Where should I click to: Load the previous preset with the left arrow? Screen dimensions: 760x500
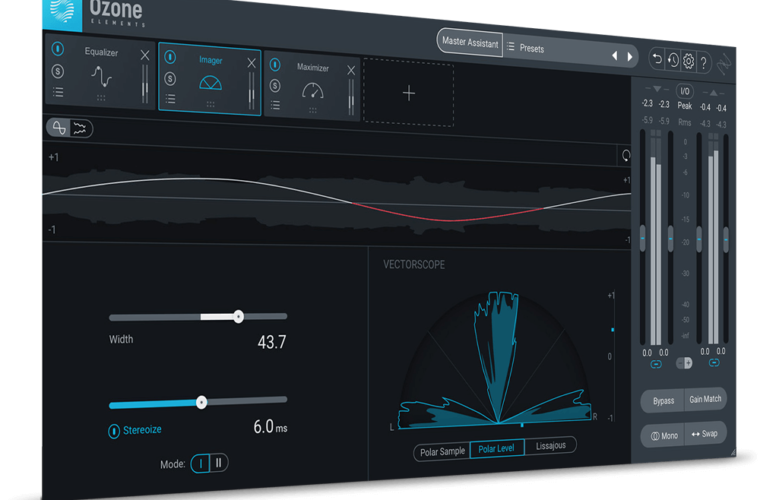pyautogui.click(x=615, y=55)
